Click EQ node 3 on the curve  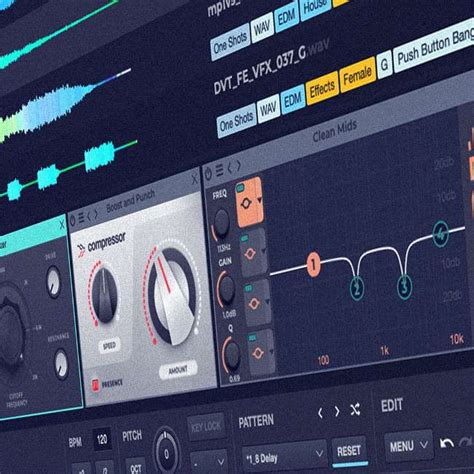pyautogui.click(x=404, y=287)
